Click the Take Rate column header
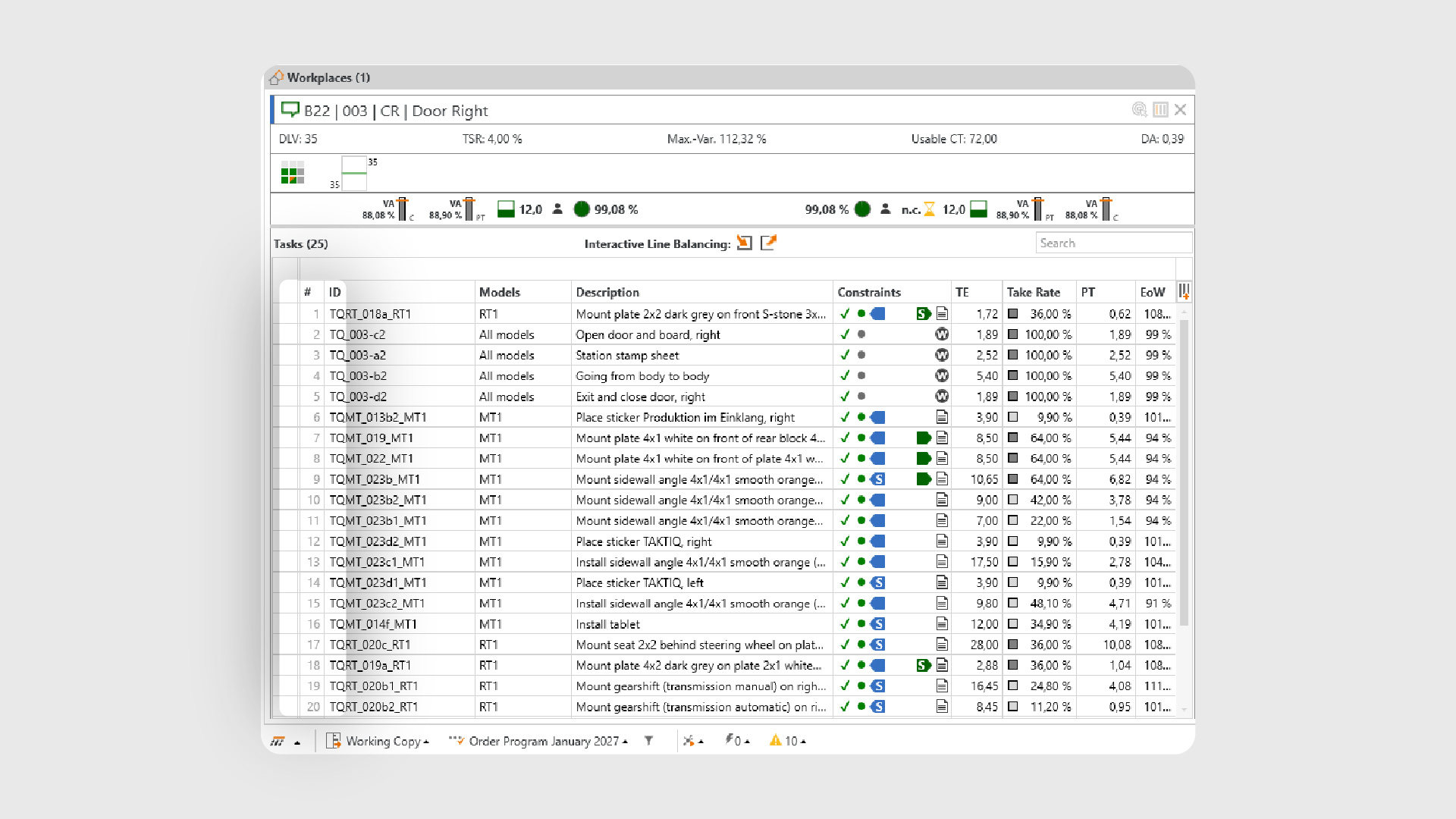 [x=1033, y=292]
